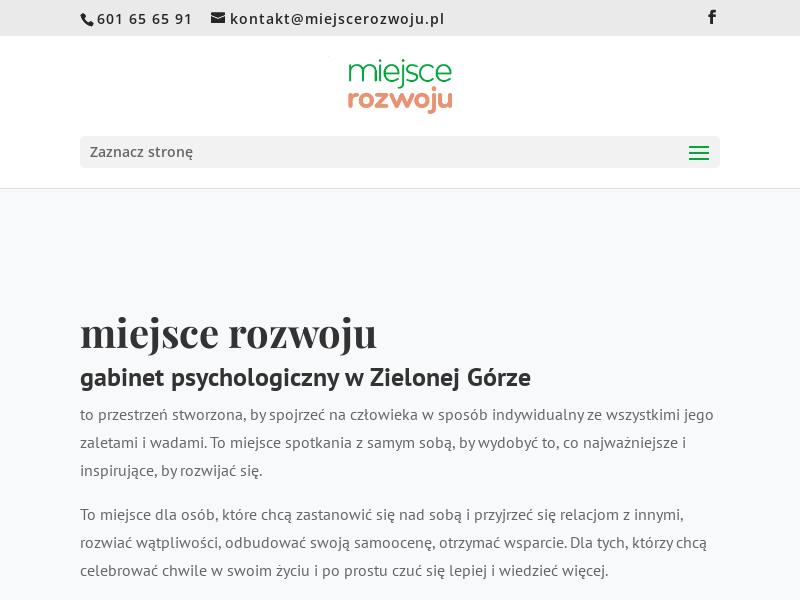Click the green rozwoju text in logo
Viewport: 800px width, 600px height.
point(400,99)
